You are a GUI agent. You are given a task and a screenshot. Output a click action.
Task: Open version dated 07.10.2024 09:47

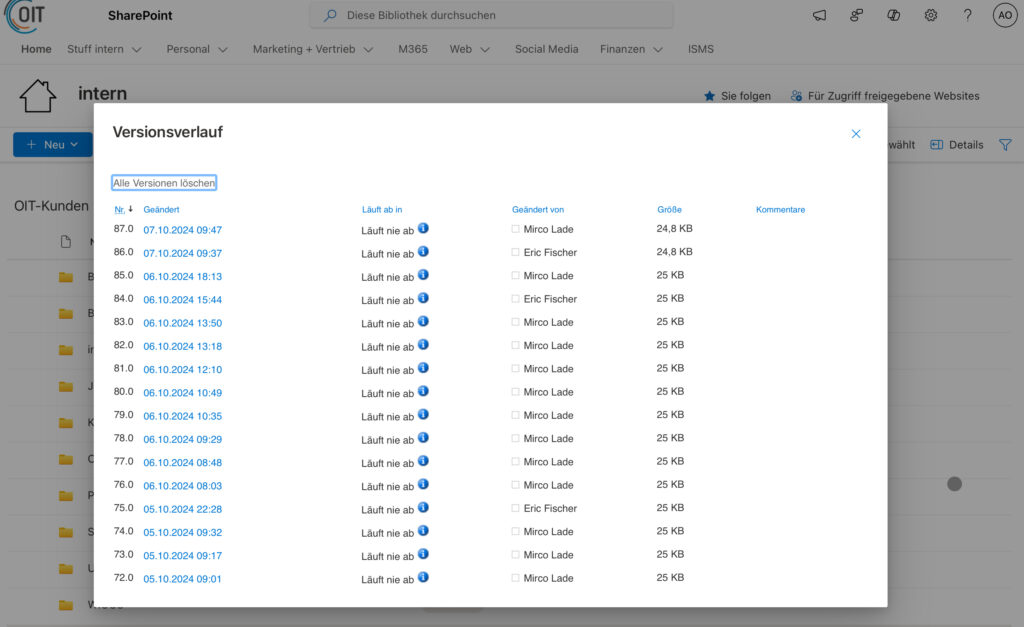[x=182, y=230]
